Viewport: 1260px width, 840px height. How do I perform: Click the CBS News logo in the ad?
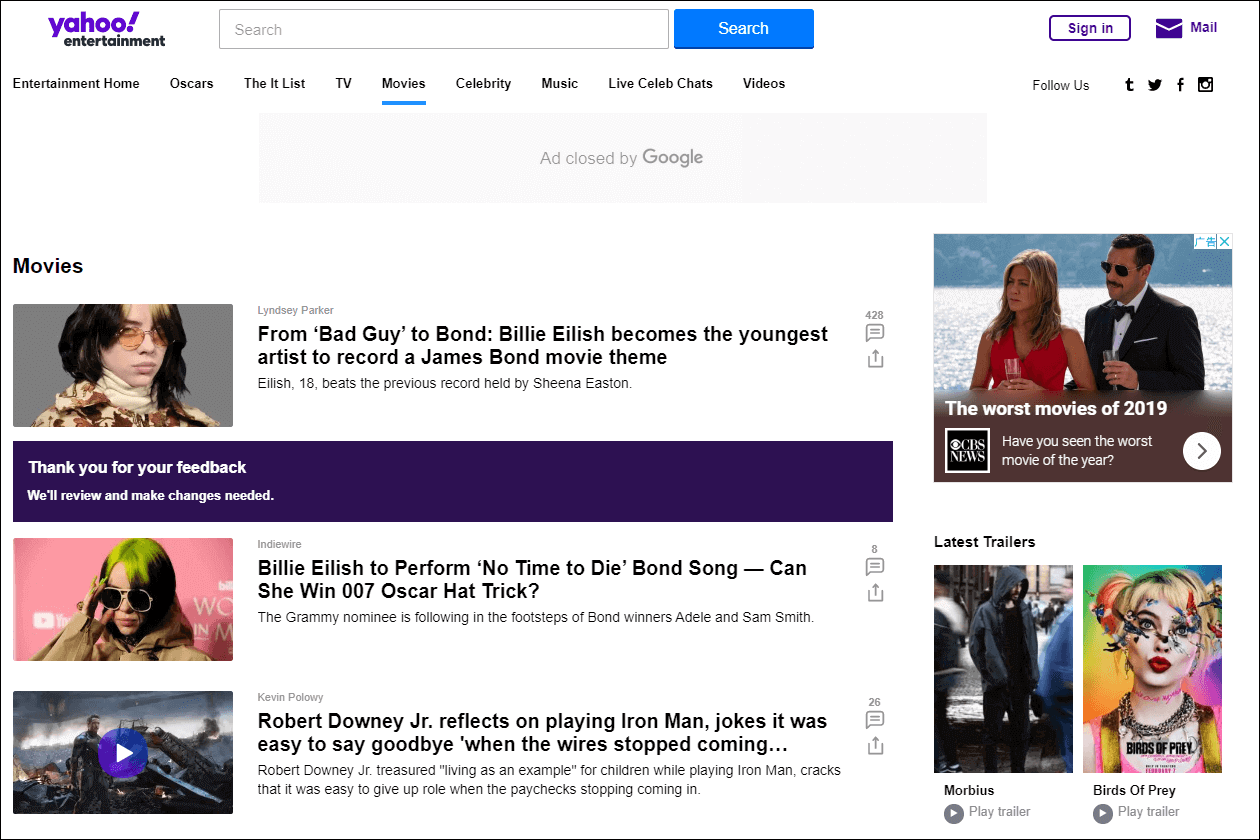point(967,451)
